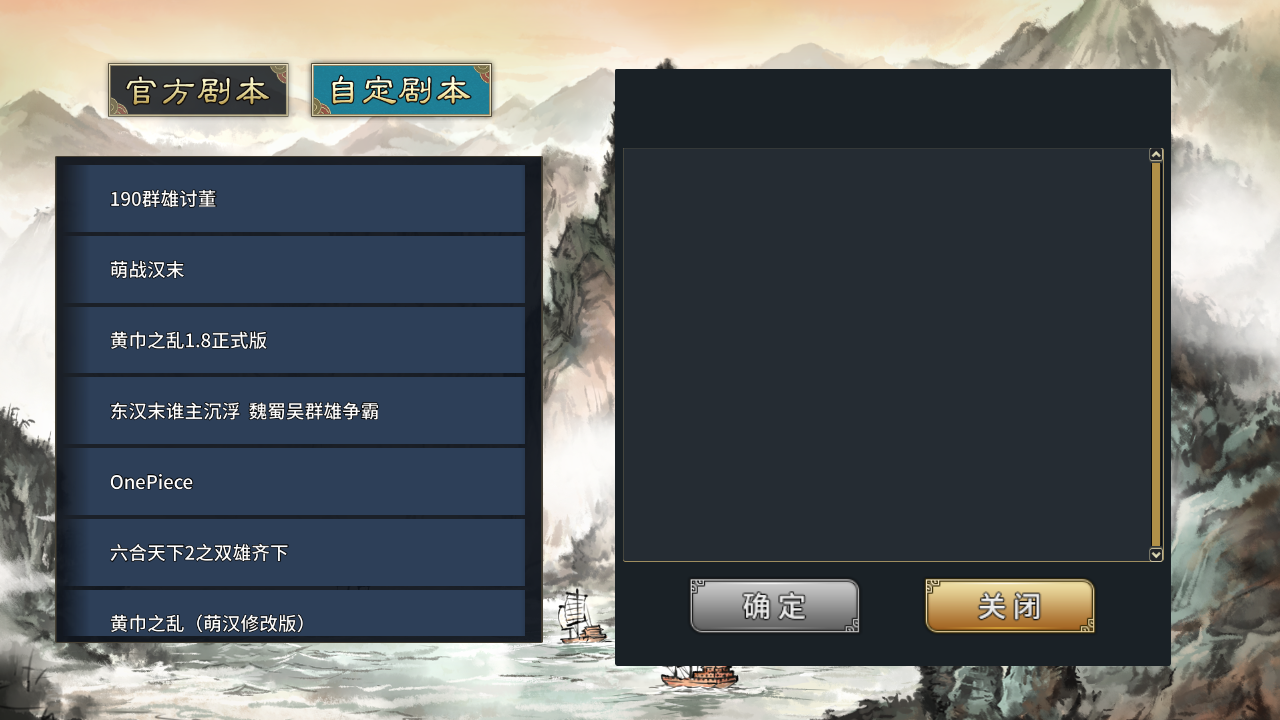Image resolution: width=1280 pixels, height=720 pixels.
Task: Click the corner ornament on the 自定剧本 tab
Action: [483, 72]
